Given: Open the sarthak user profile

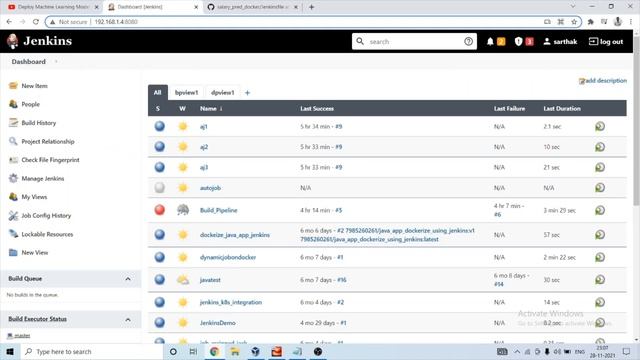Looking at the screenshot, I should tap(560, 42).
